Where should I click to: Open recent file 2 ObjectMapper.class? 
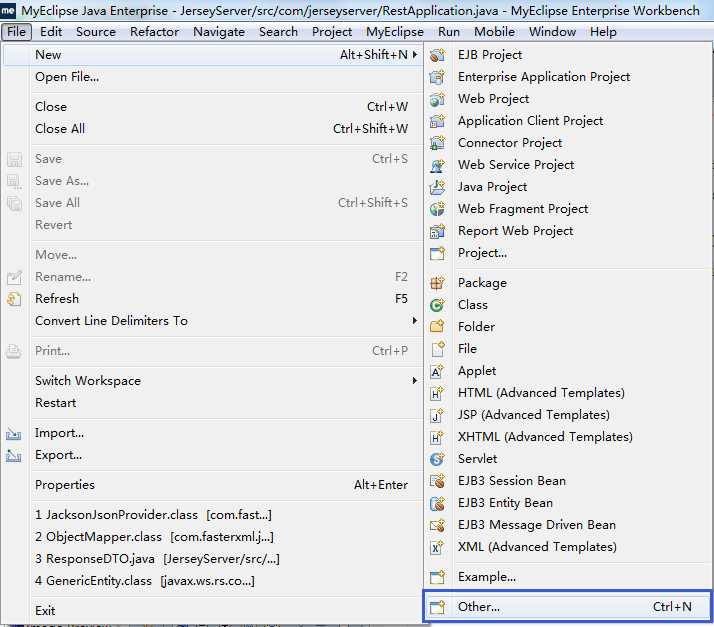coord(214,537)
